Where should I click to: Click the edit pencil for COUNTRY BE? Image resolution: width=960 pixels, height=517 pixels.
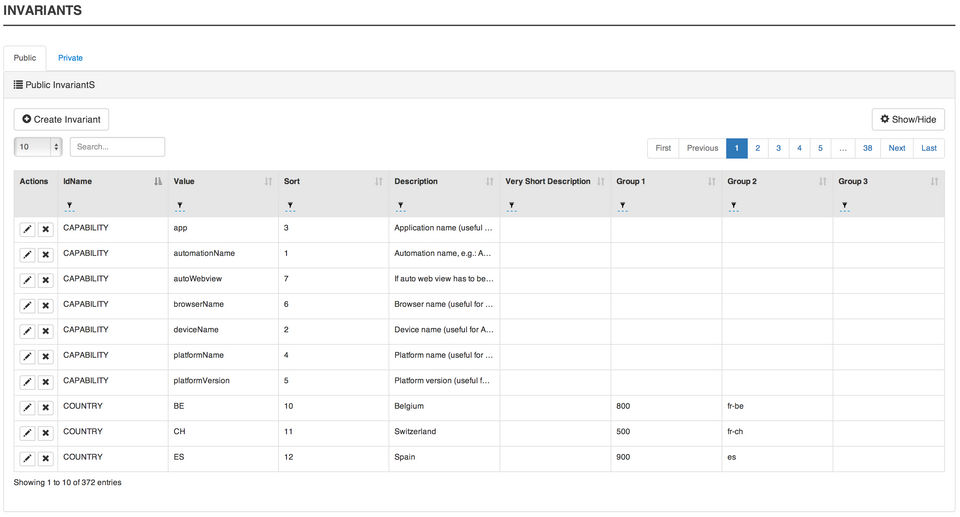tap(27, 407)
